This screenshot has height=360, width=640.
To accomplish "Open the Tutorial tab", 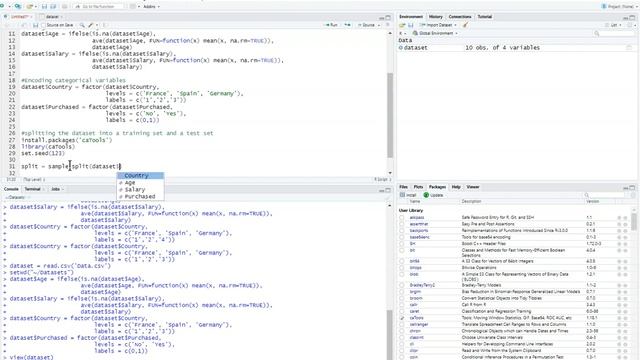I will point(484,17).
